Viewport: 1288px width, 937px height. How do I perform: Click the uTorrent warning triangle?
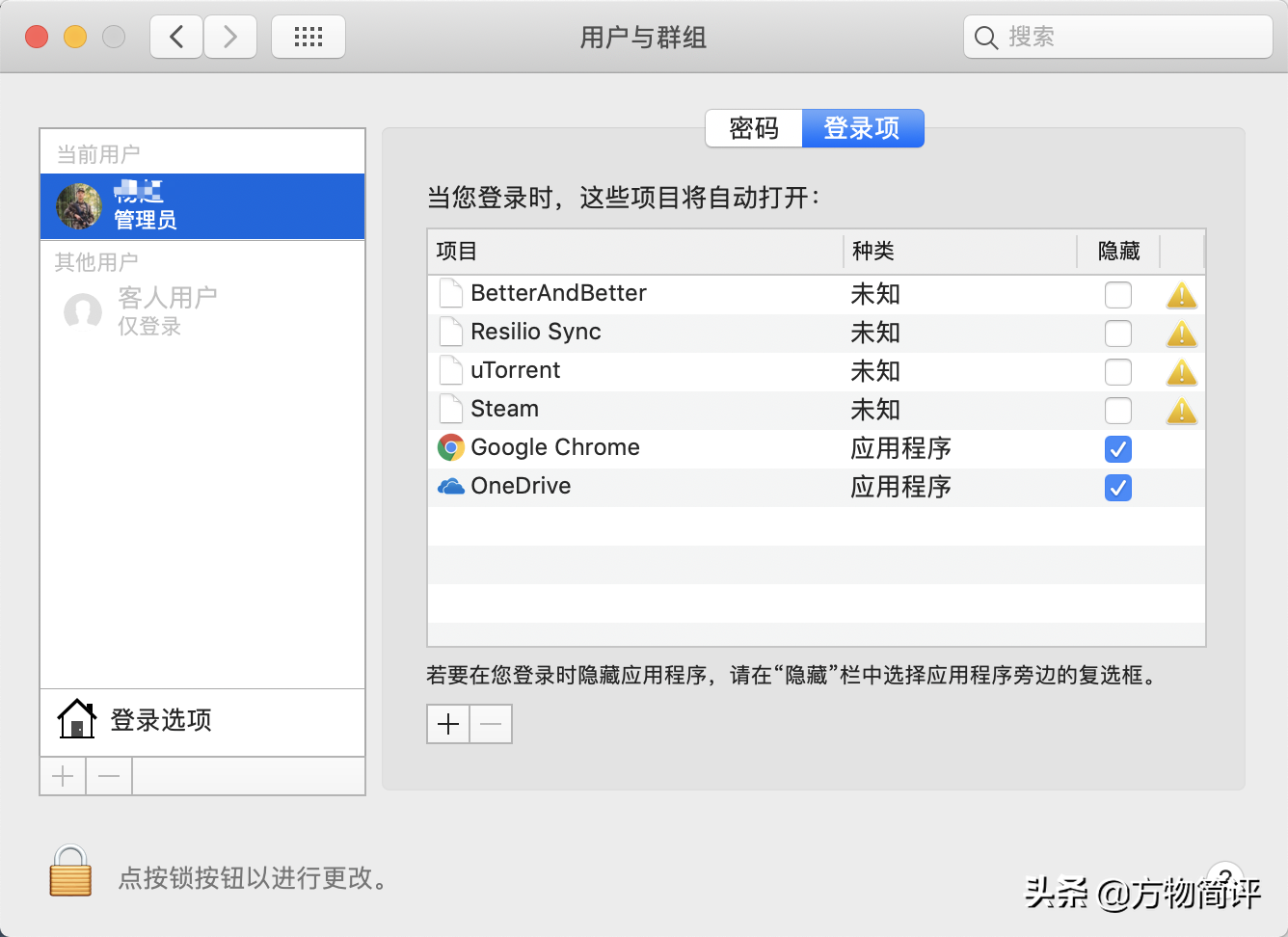pos(1181,372)
